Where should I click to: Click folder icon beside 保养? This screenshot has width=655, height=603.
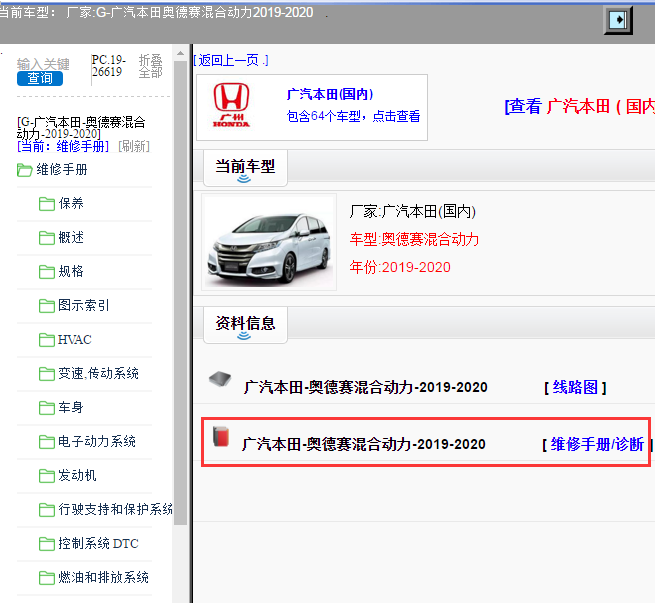click(47, 204)
